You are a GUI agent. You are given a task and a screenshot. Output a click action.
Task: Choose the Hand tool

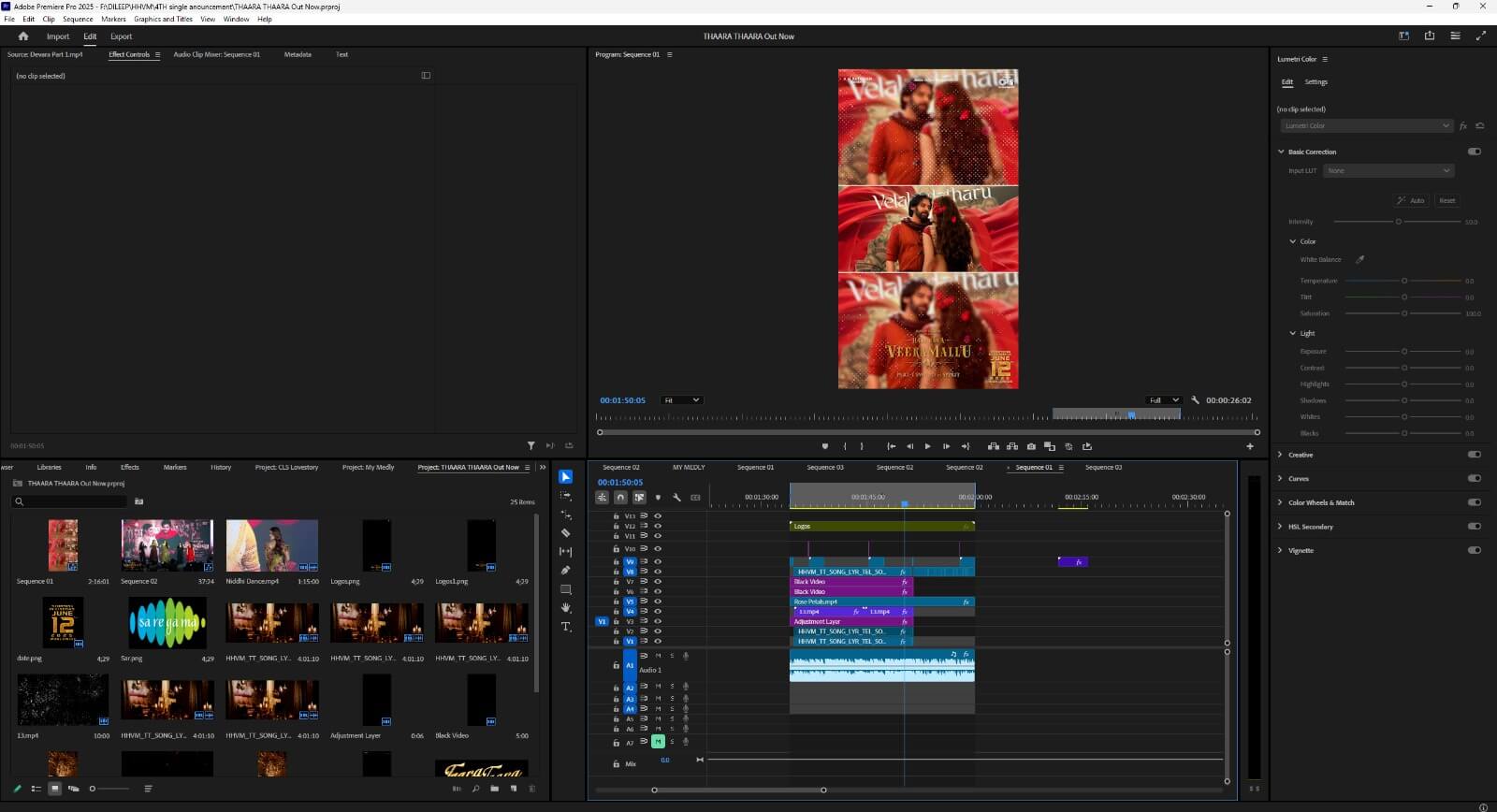[x=565, y=608]
